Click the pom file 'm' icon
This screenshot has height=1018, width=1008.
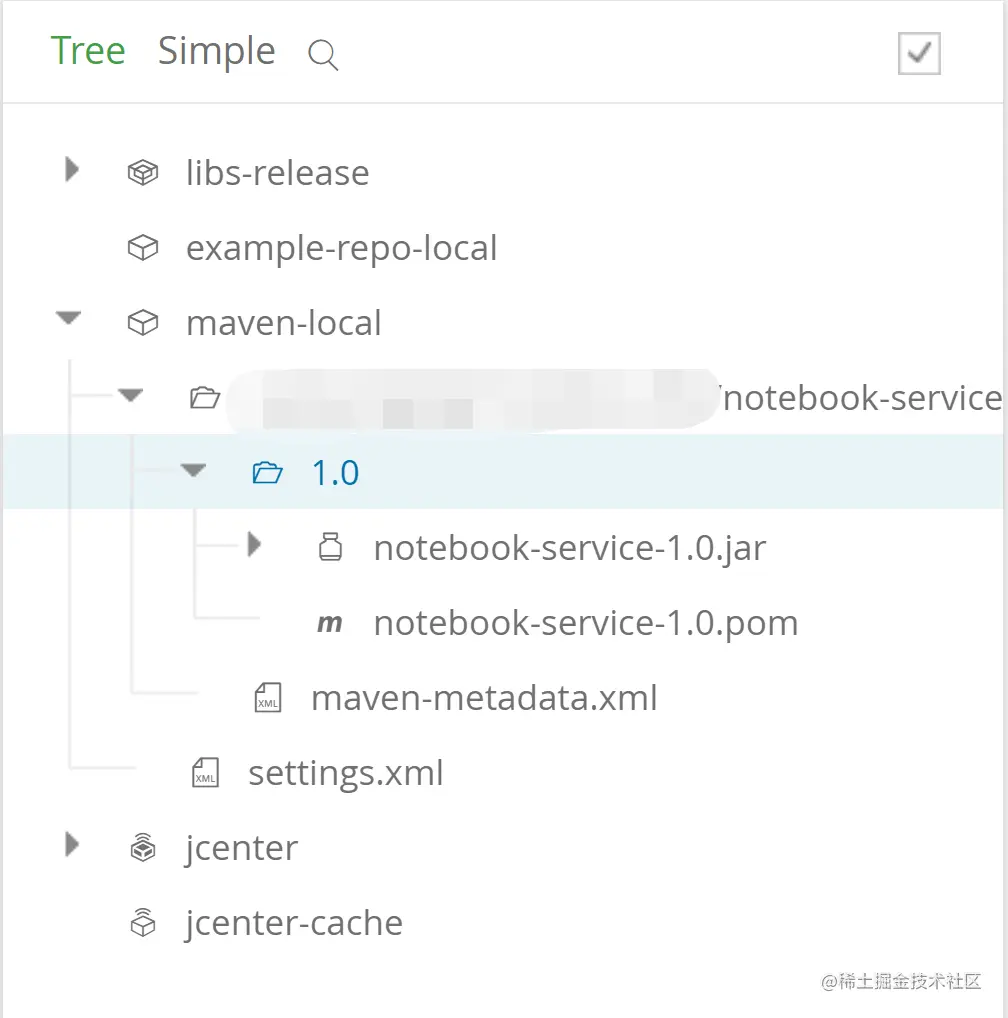pyautogui.click(x=329, y=623)
